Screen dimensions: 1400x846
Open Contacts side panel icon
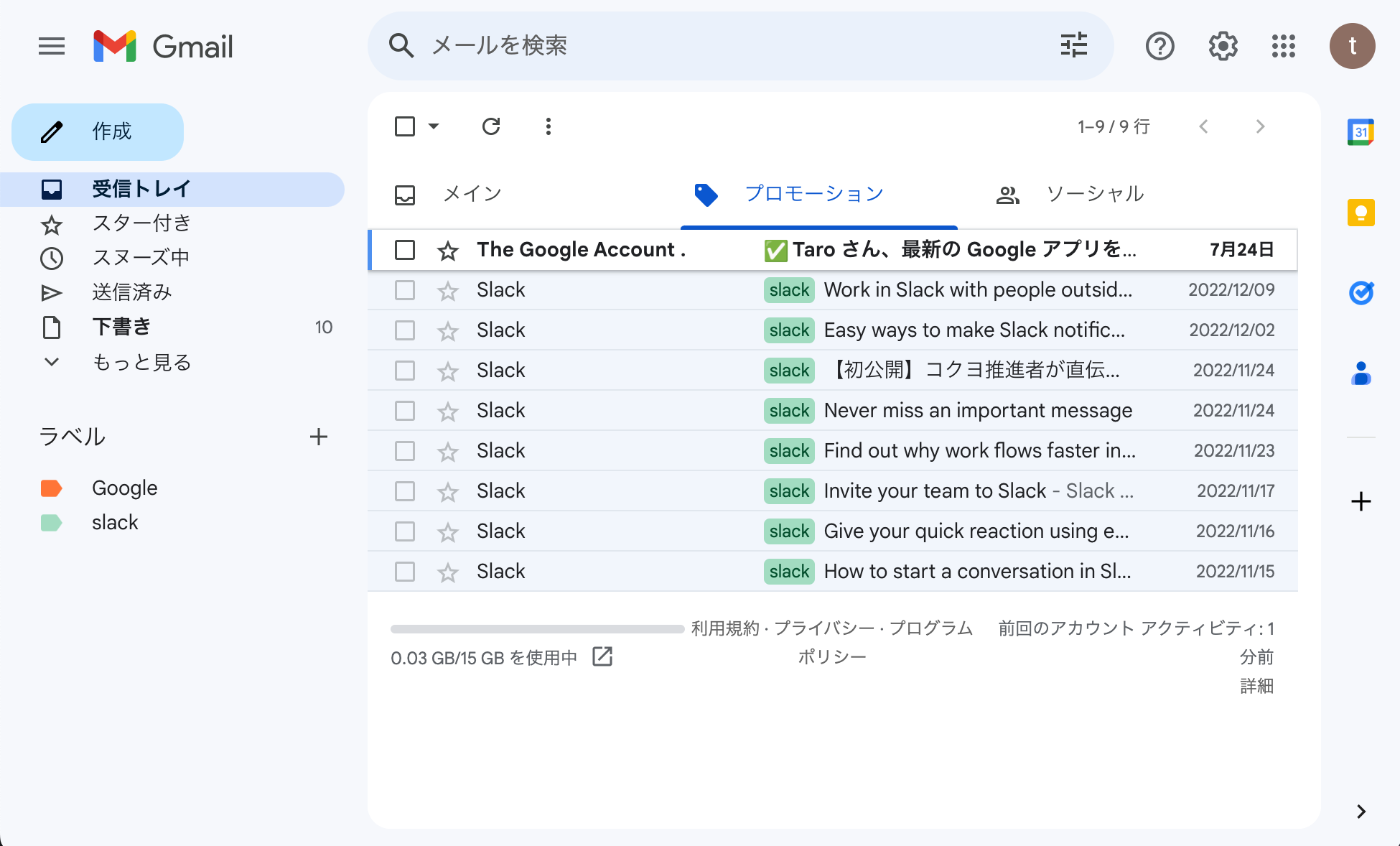(1361, 373)
